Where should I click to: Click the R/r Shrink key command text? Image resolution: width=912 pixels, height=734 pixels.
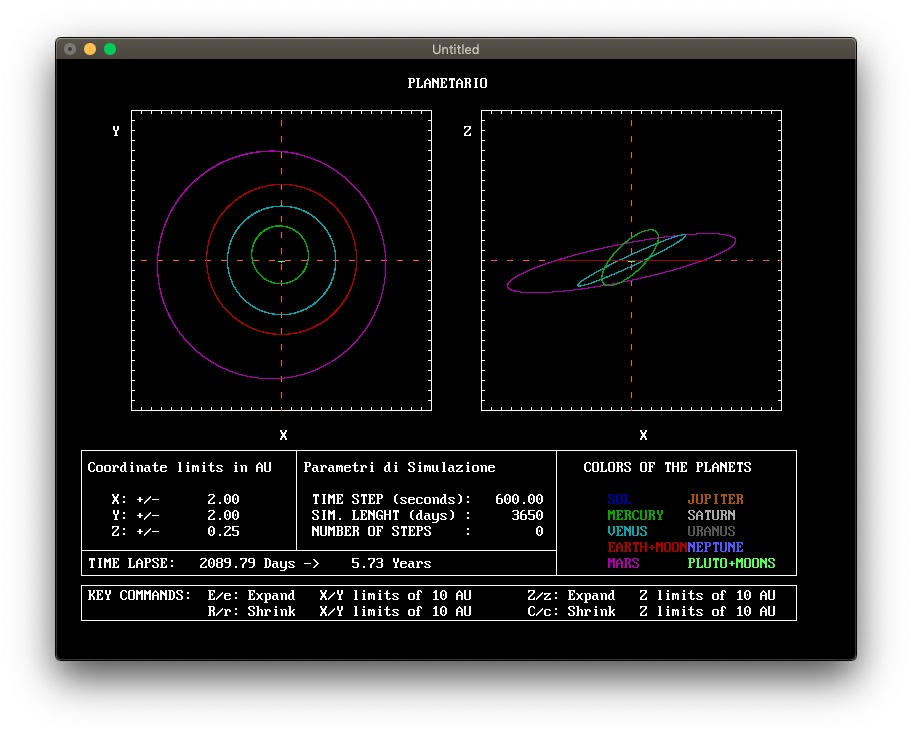[251, 611]
